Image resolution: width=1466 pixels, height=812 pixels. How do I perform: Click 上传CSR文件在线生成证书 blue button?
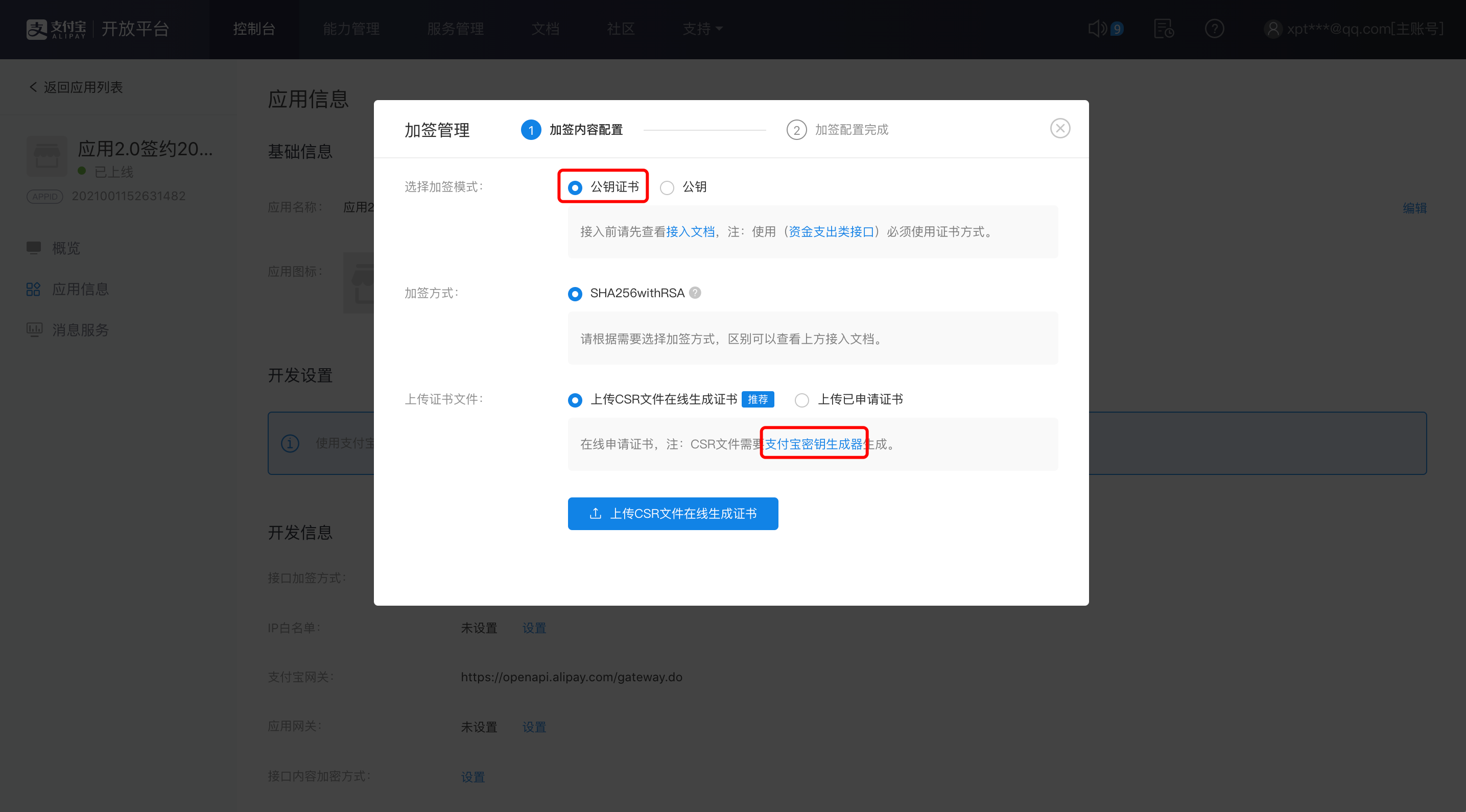coord(673,513)
